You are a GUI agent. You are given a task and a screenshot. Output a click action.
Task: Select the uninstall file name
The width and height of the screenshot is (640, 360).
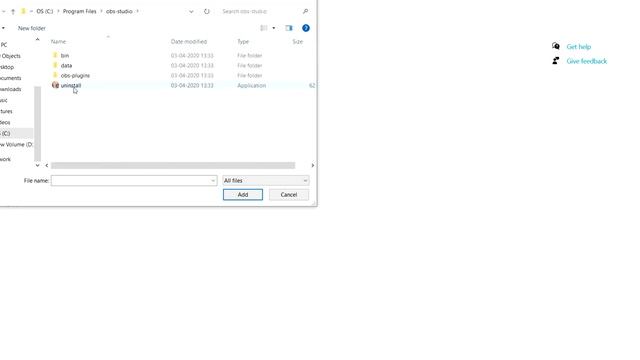tap(71, 85)
